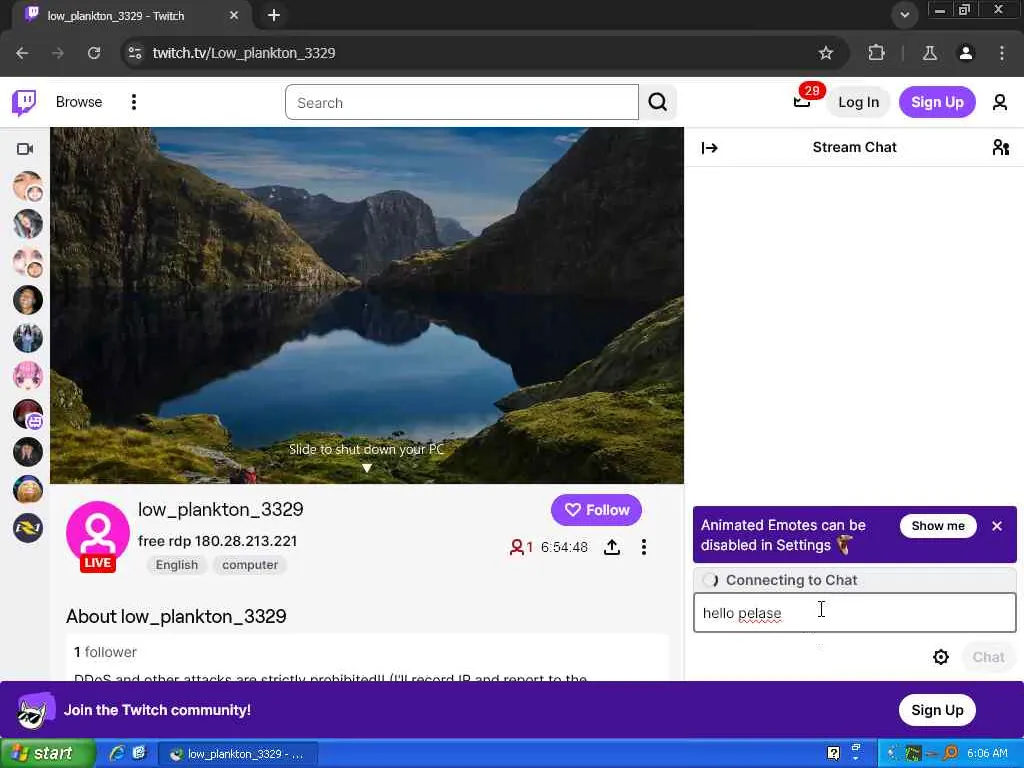
Task: Click the Log In button
Action: (x=858, y=102)
